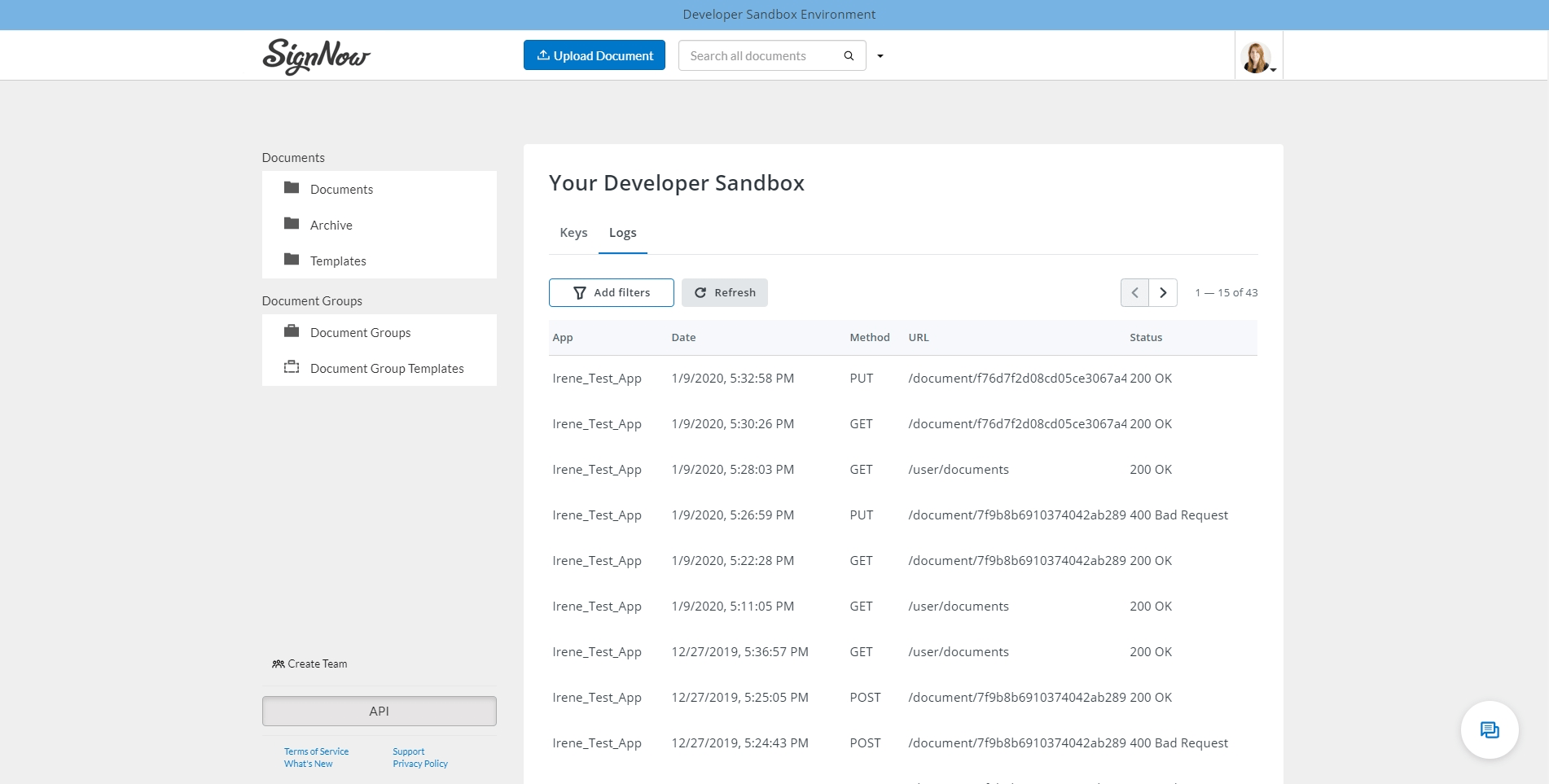Open Support link
Image resolution: width=1549 pixels, height=784 pixels.
408,751
